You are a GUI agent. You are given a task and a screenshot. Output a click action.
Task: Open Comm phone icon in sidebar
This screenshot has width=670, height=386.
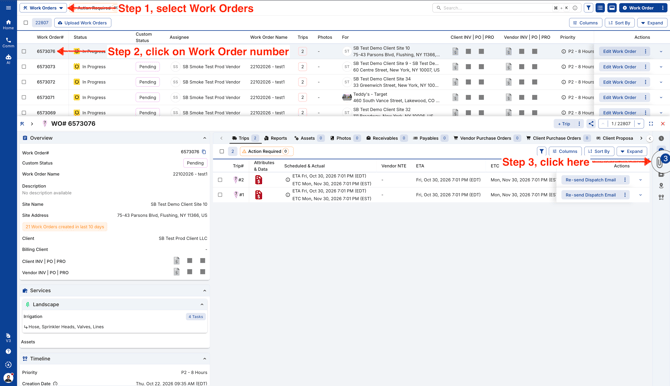8,42
